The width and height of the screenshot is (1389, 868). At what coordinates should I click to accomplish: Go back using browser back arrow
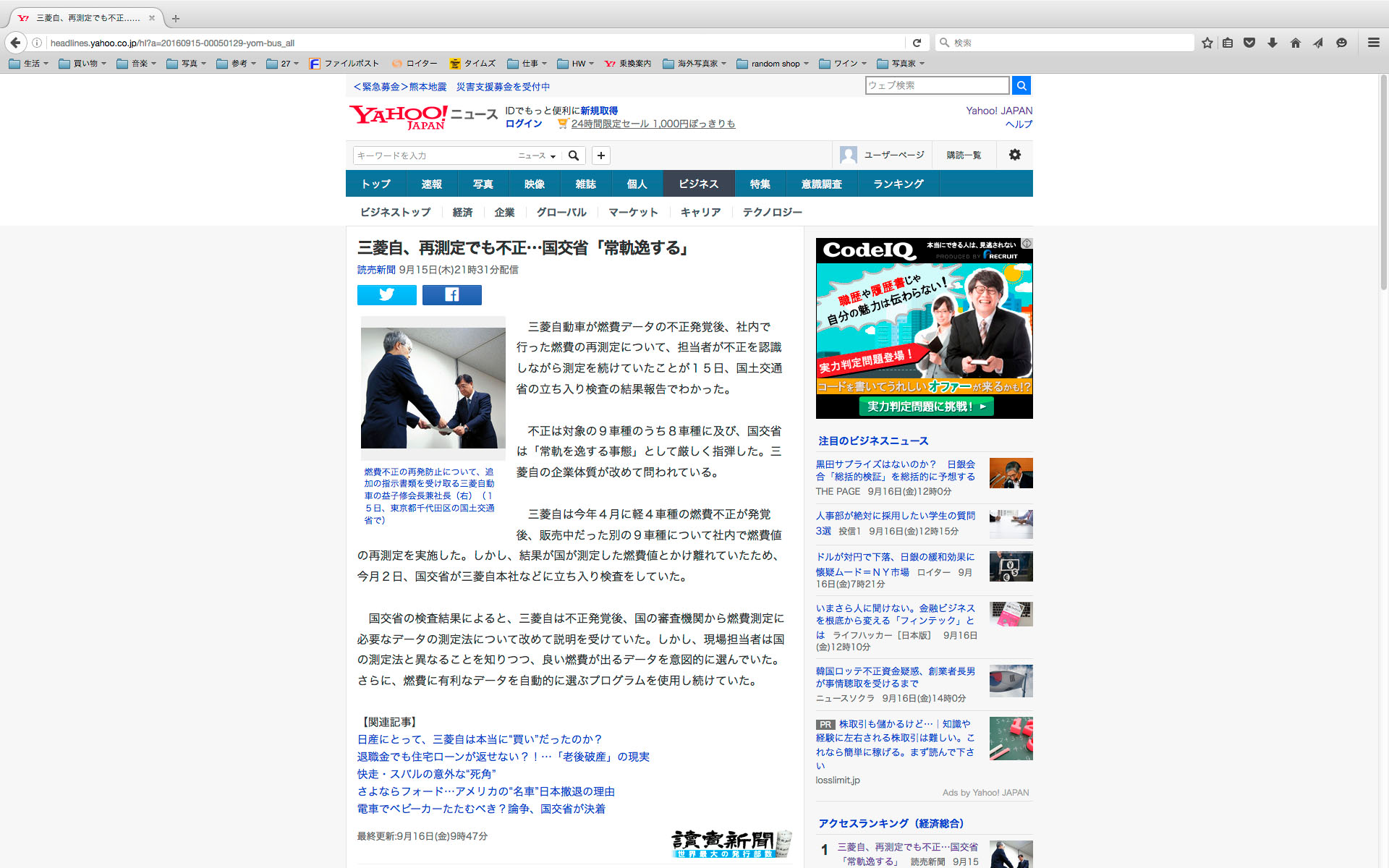16,43
